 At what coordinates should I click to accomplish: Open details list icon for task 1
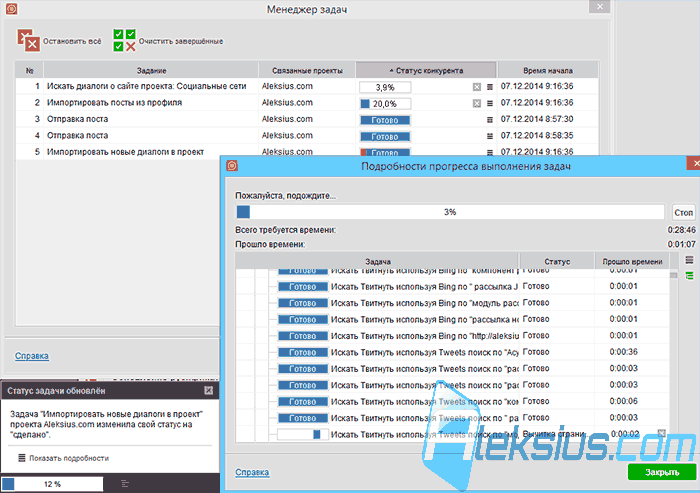coord(490,87)
